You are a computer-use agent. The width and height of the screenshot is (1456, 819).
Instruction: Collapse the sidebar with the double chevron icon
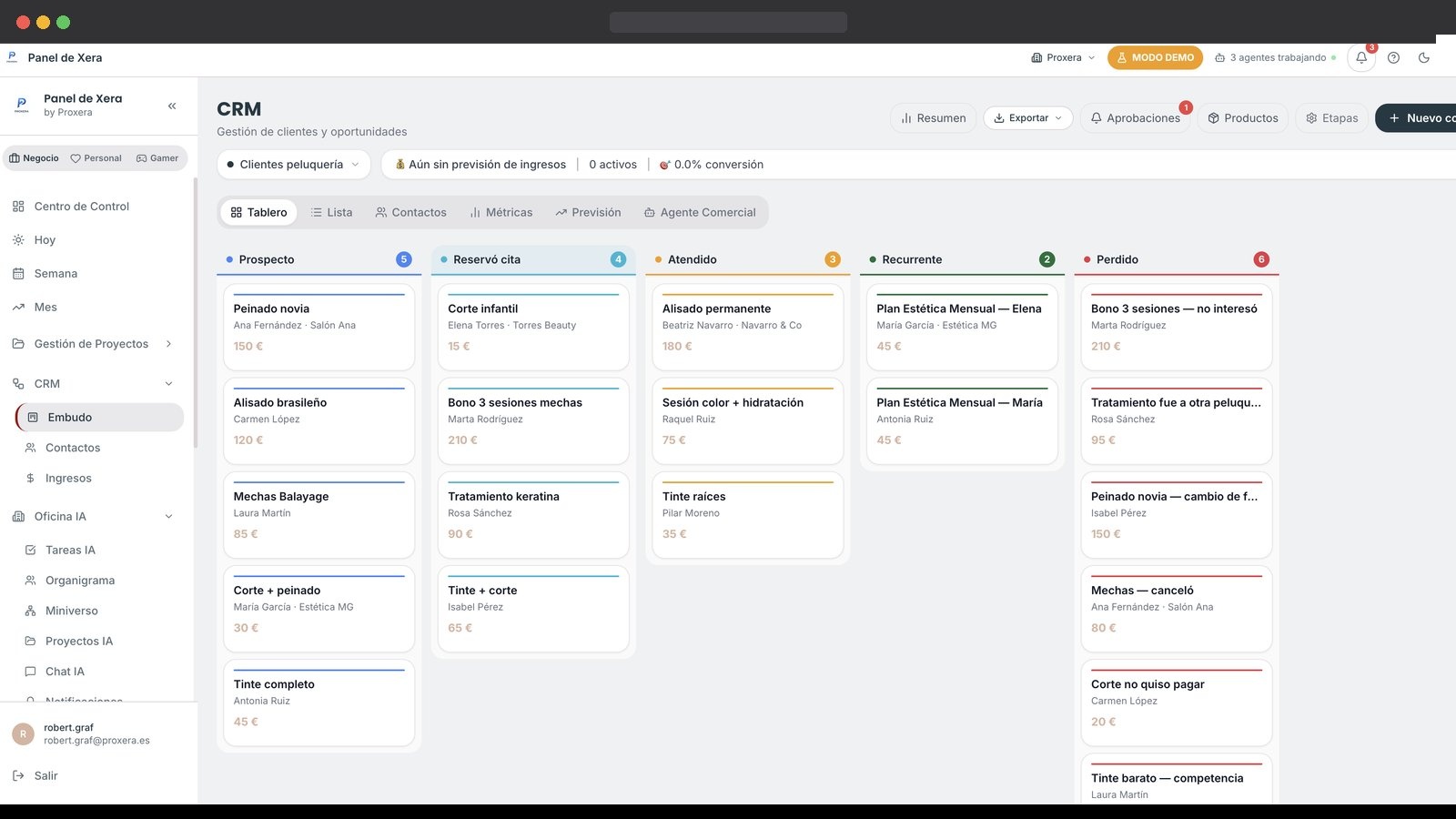(172, 106)
